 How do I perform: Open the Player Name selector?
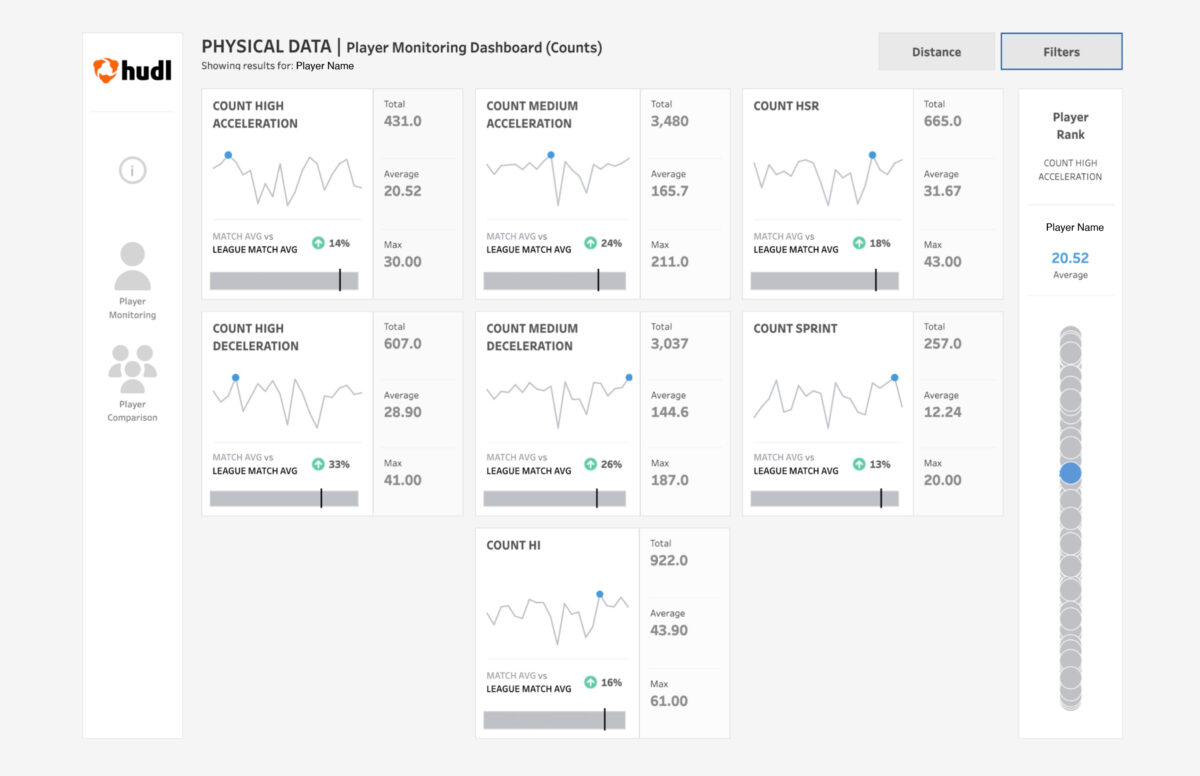1070,227
